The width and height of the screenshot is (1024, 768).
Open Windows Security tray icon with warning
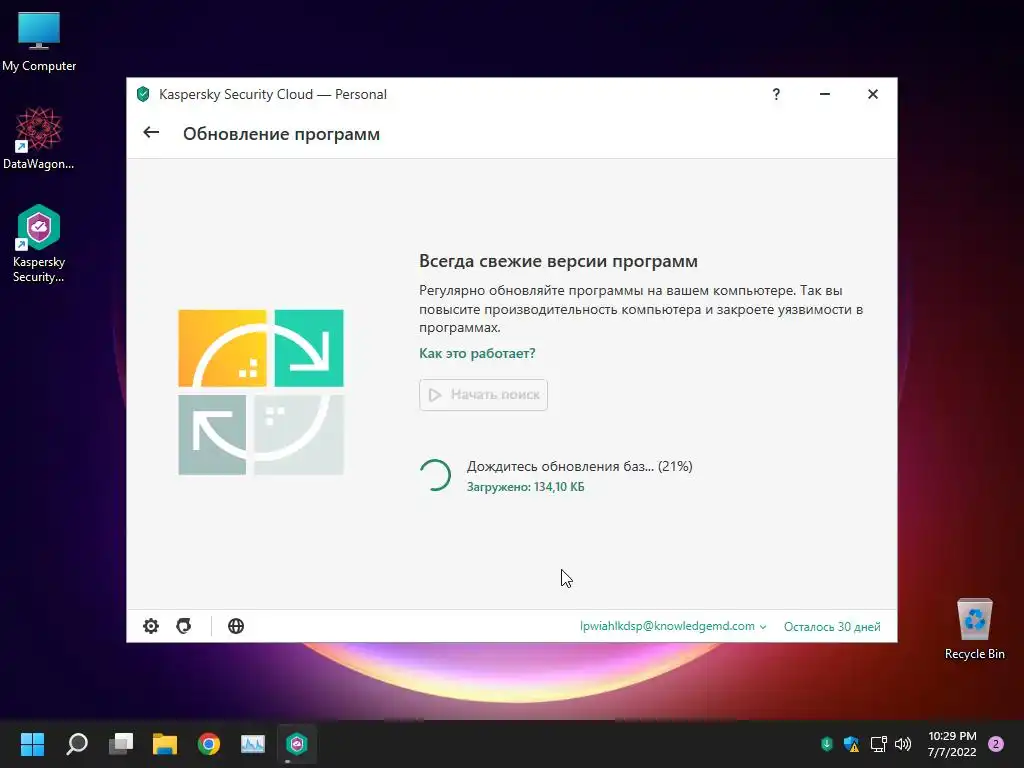pyautogui.click(x=851, y=744)
